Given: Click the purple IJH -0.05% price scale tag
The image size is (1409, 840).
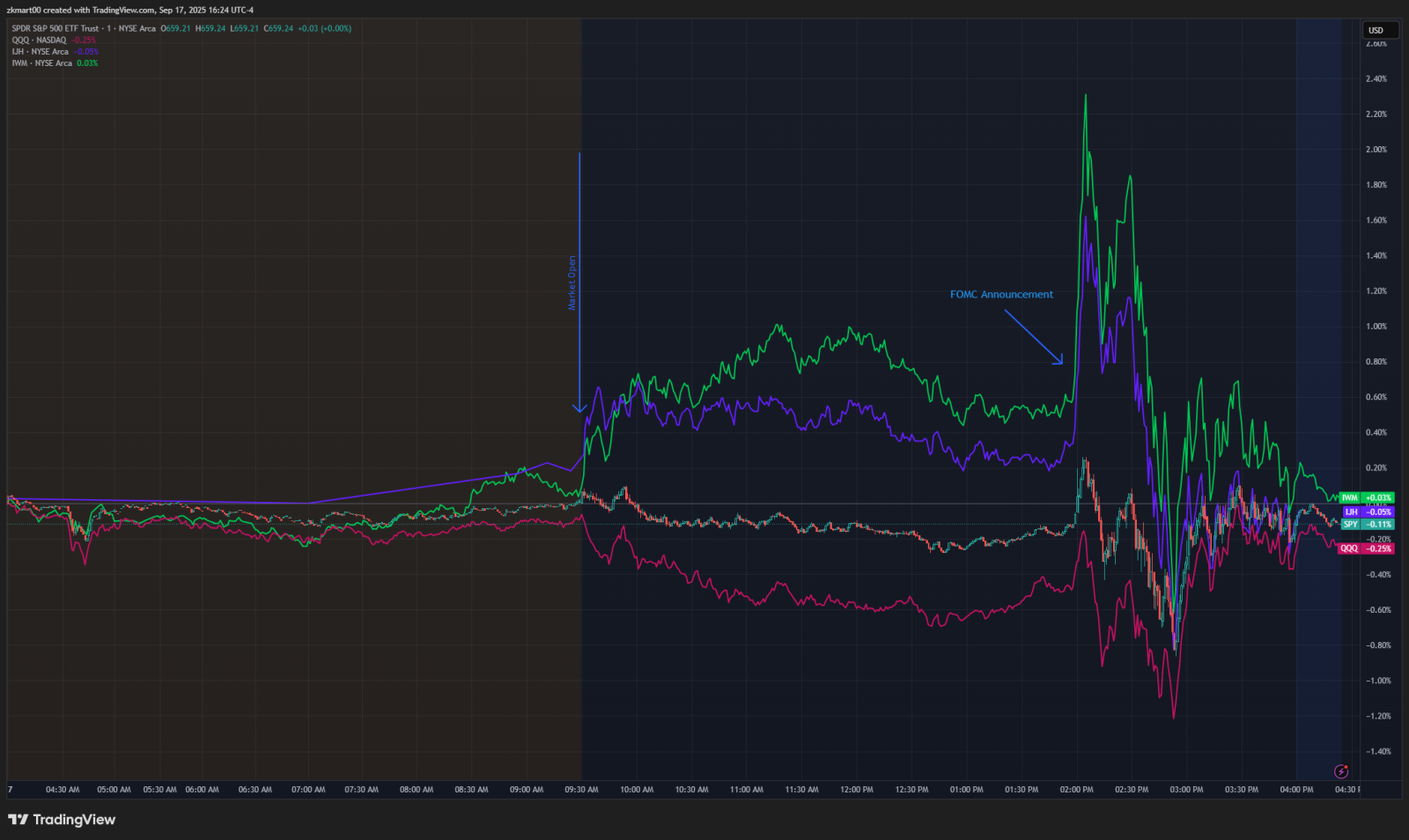Looking at the screenshot, I should pos(1368,512).
